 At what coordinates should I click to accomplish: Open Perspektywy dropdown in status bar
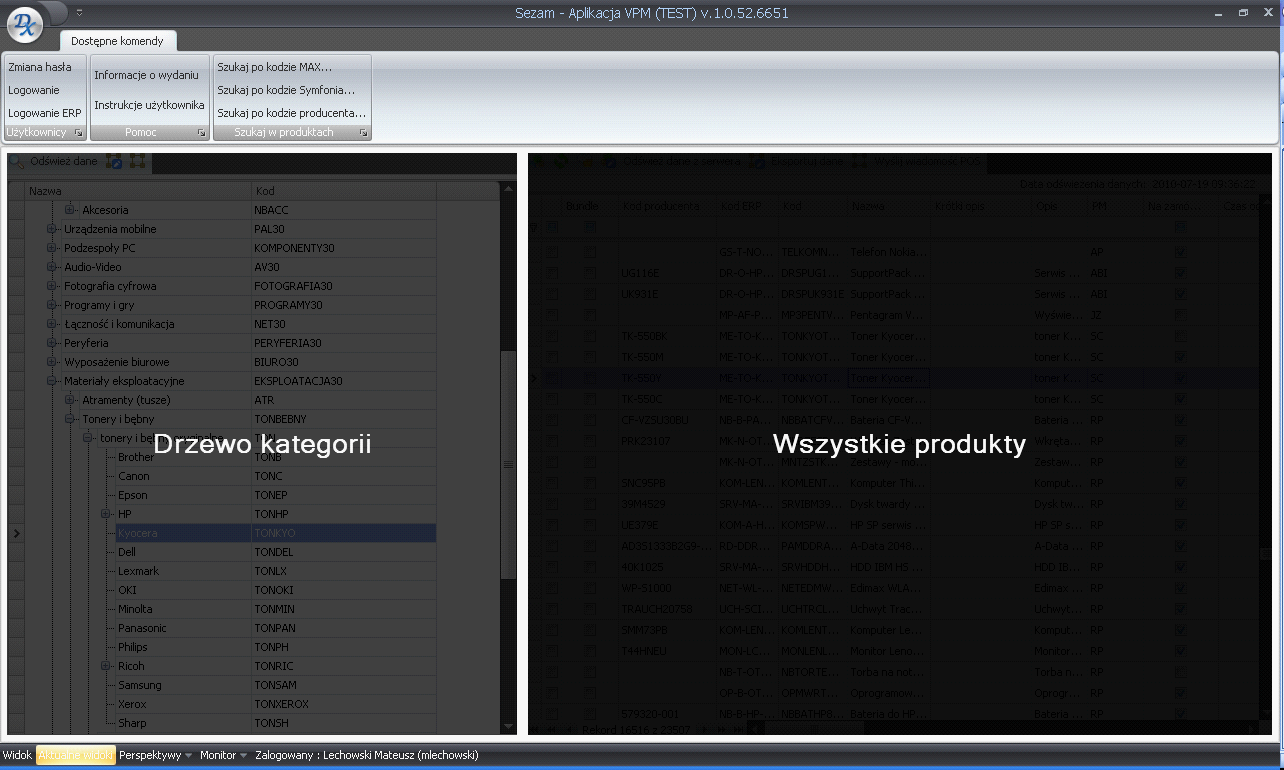[155, 755]
